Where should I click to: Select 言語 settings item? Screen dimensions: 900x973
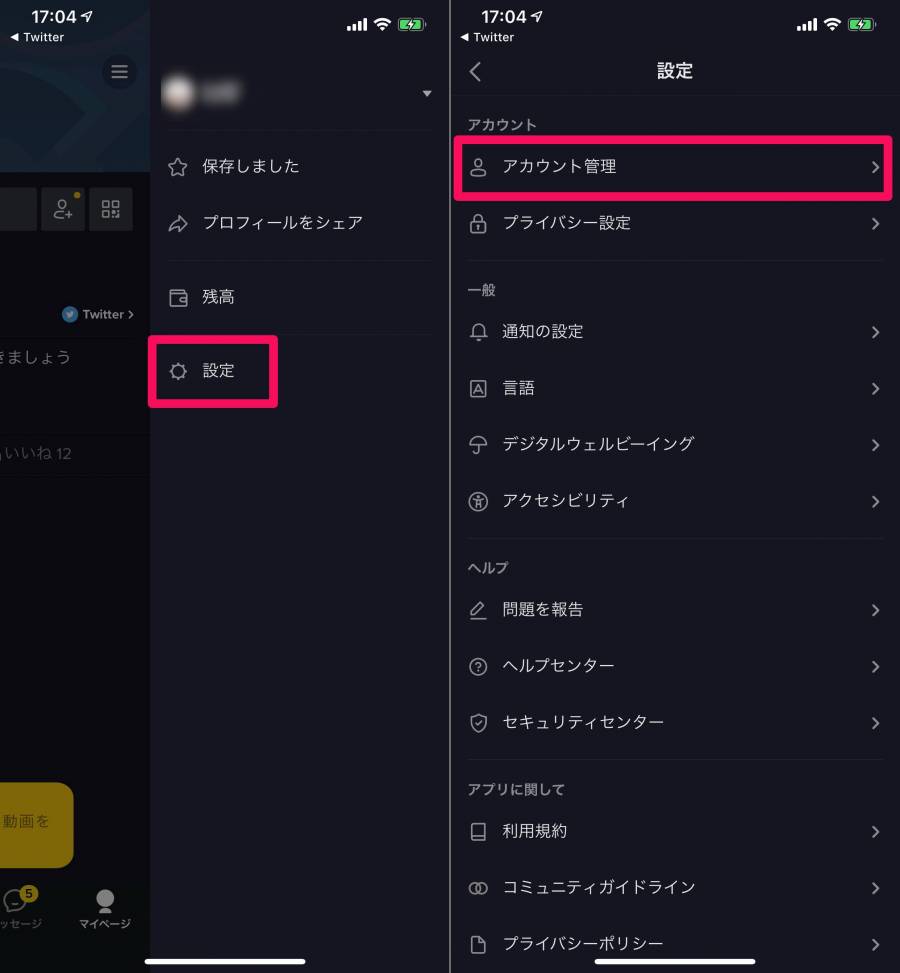(x=675, y=388)
